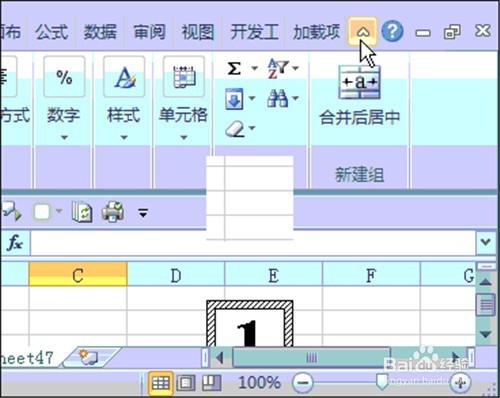Expand the formula bar
This screenshot has height=398, width=500.
click(x=485, y=242)
